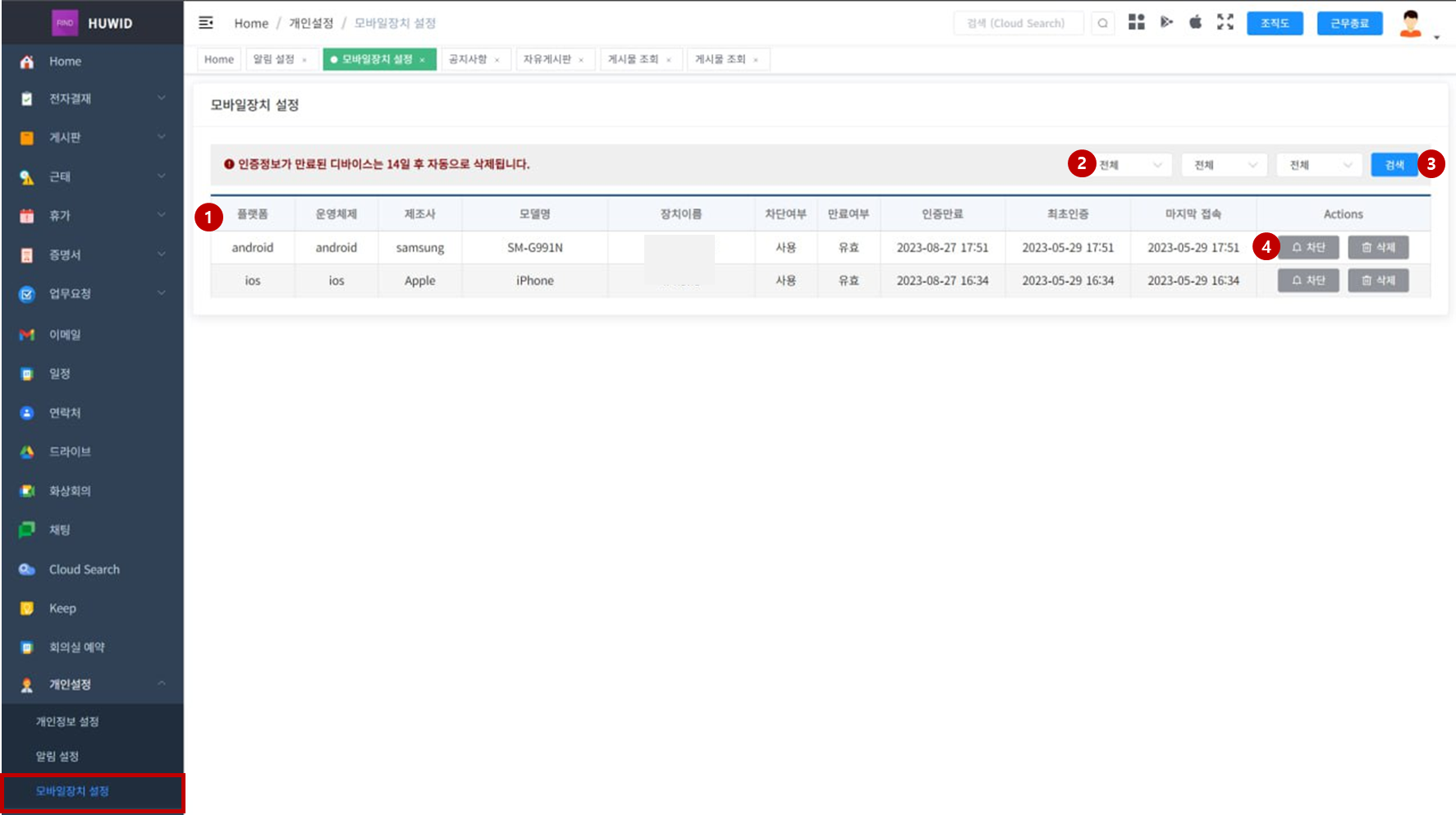
Task: Block the android device with 차단
Action: [1308, 247]
